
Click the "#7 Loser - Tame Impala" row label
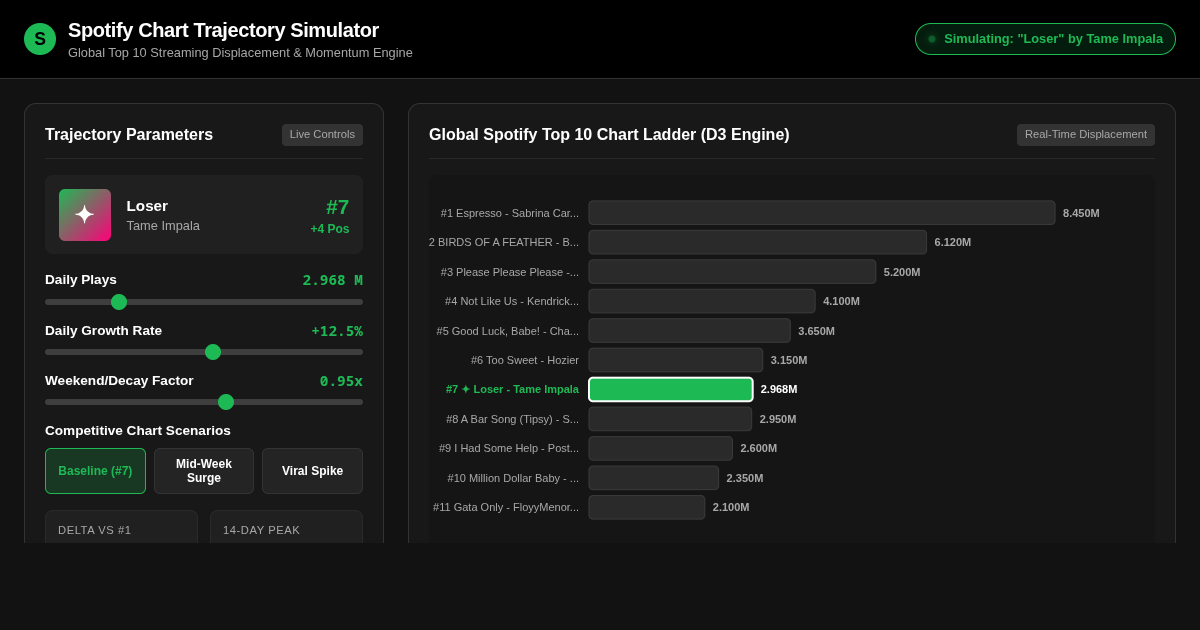[512, 389]
